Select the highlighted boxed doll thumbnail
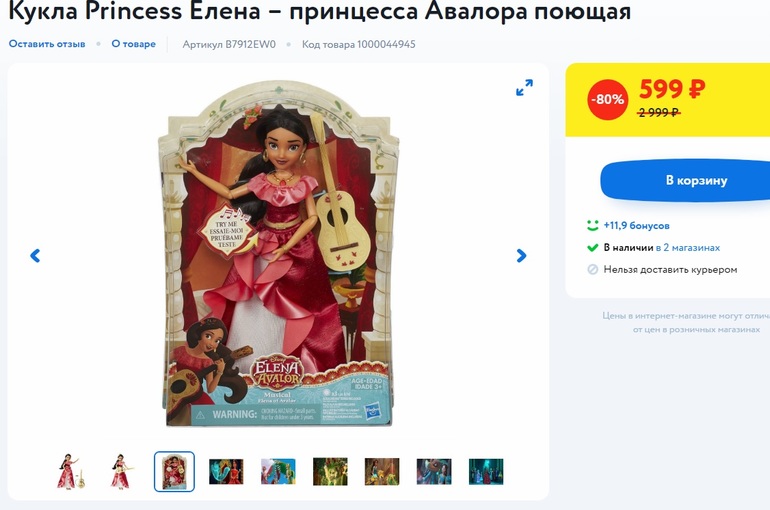This screenshot has height=510, width=770. pyautogui.click(x=174, y=471)
